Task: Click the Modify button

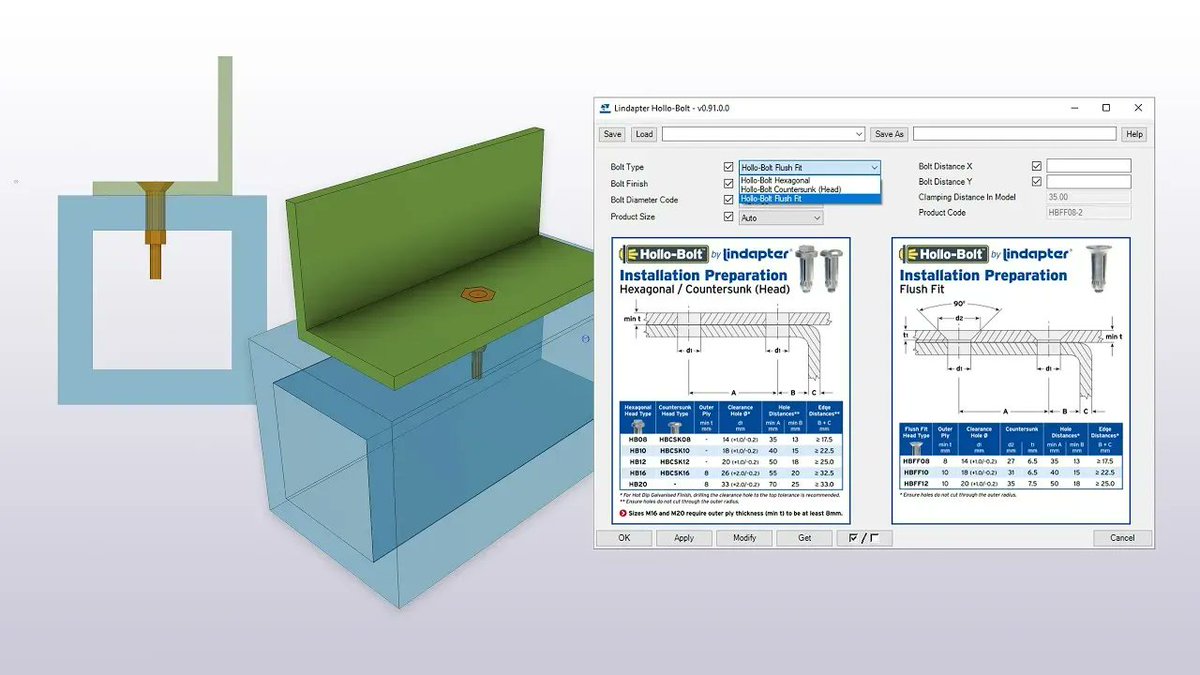Action: click(744, 538)
